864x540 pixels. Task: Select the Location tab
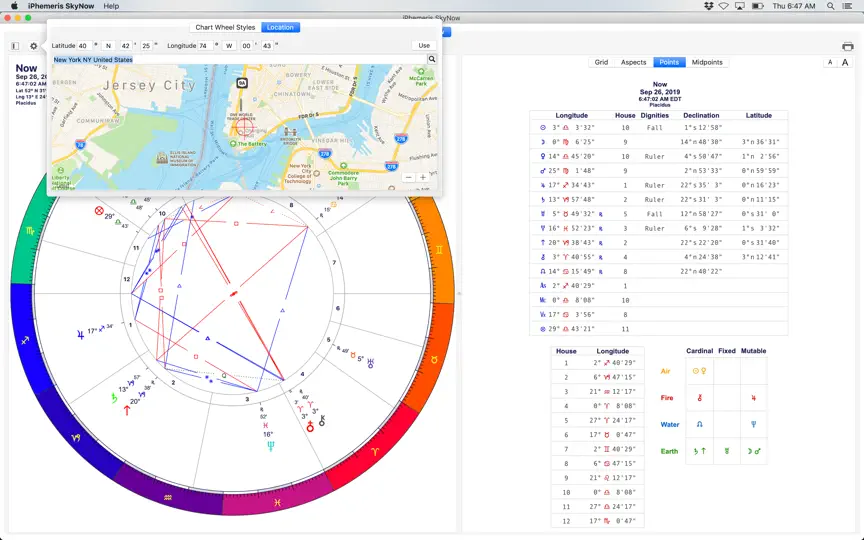280,27
